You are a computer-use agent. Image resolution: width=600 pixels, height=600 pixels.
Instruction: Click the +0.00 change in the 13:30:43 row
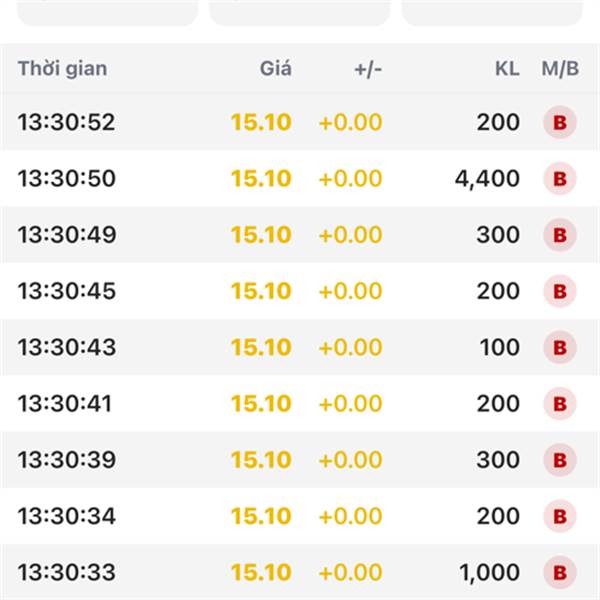pyautogui.click(x=350, y=348)
